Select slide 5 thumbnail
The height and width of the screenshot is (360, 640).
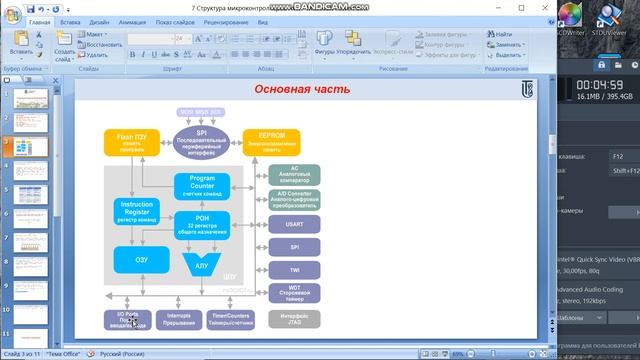(31, 195)
